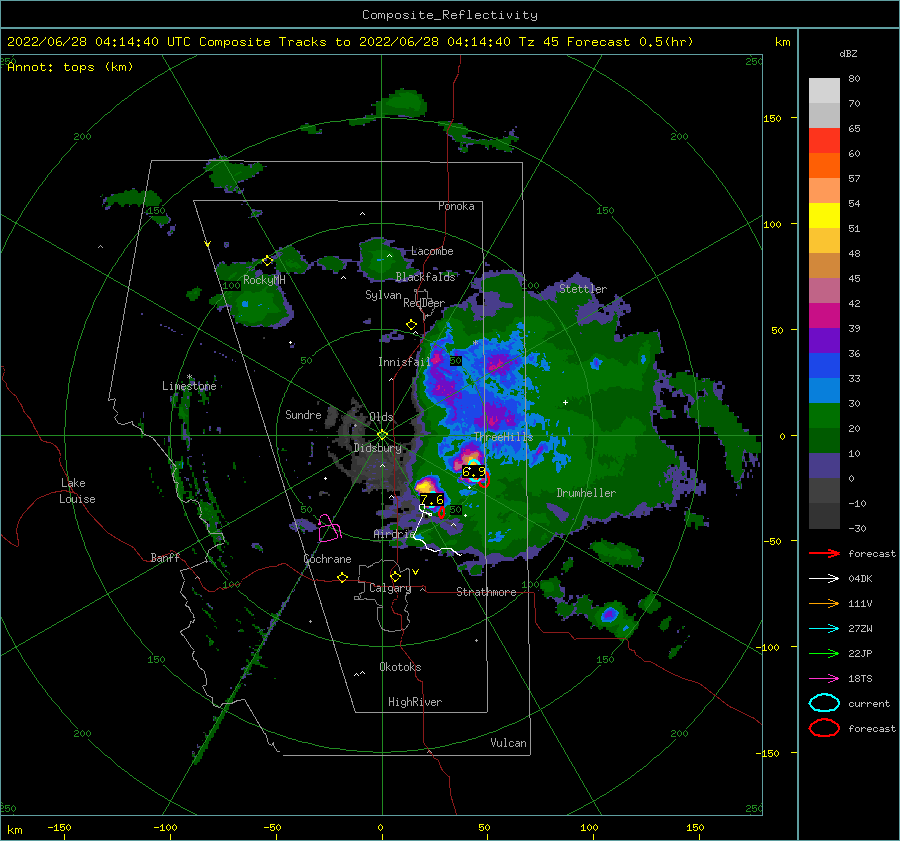Click the ThreeHills town label
Screen dimensions: 900x841
point(503,437)
